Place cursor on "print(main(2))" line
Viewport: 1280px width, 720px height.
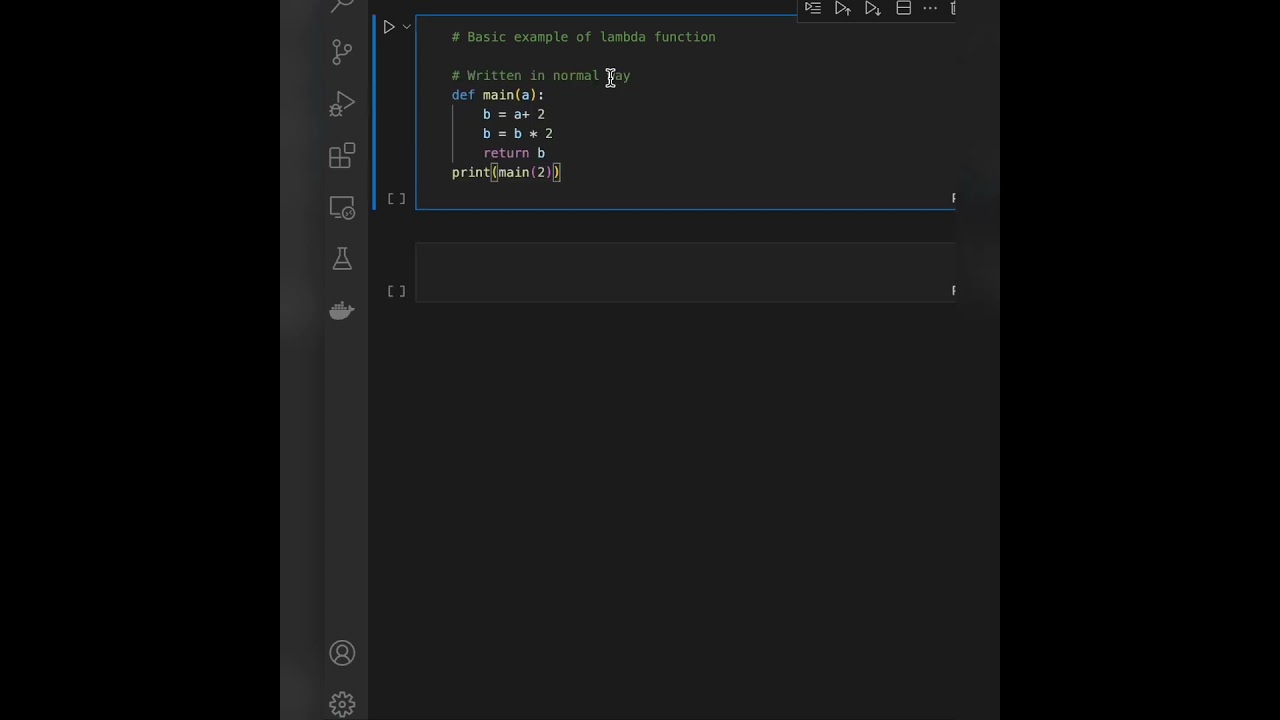click(x=506, y=172)
